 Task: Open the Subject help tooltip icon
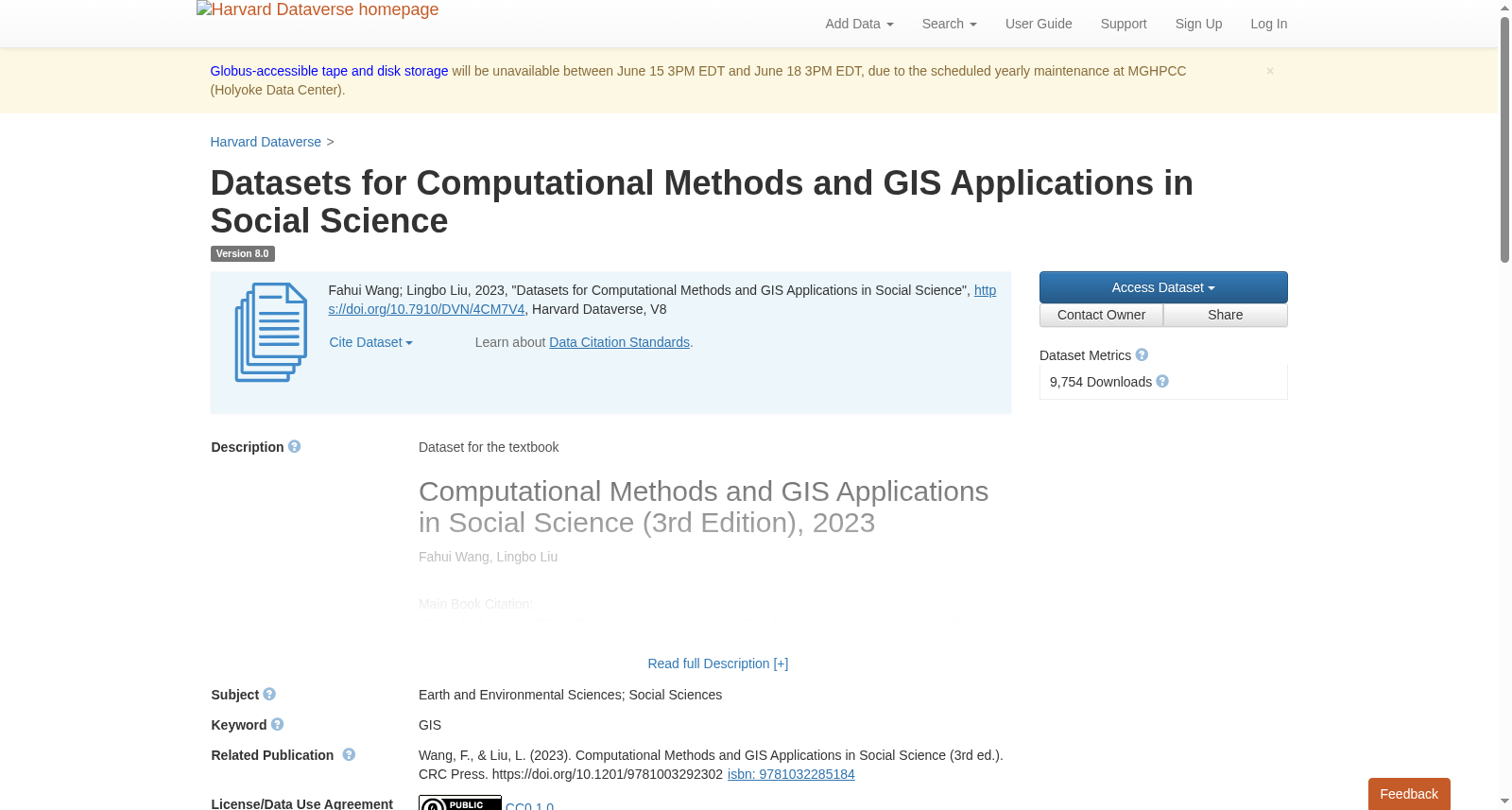269,695
